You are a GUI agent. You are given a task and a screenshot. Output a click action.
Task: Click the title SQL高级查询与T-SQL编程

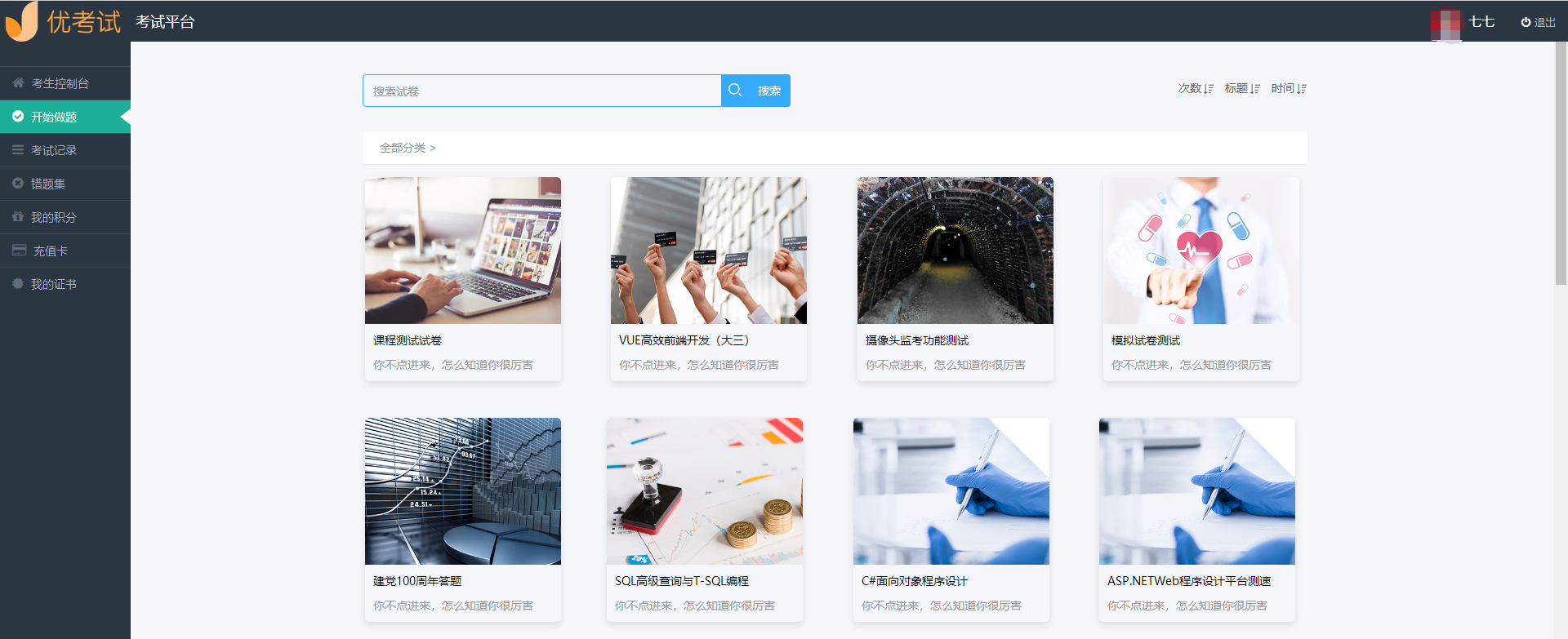point(682,581)
